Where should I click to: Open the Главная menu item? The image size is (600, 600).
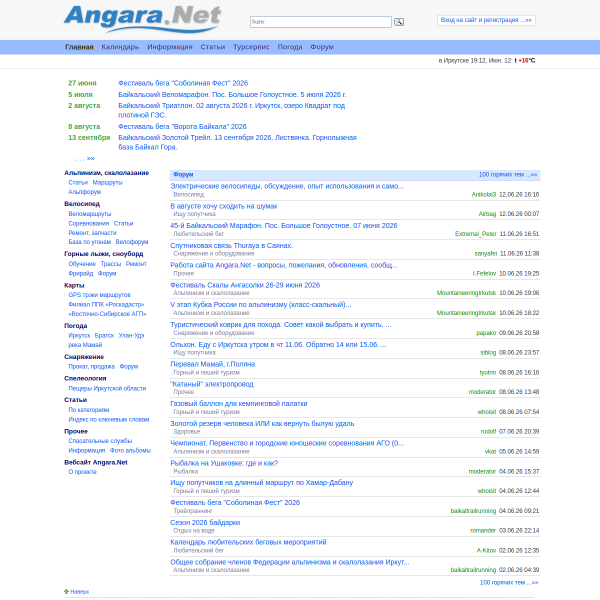79,47
